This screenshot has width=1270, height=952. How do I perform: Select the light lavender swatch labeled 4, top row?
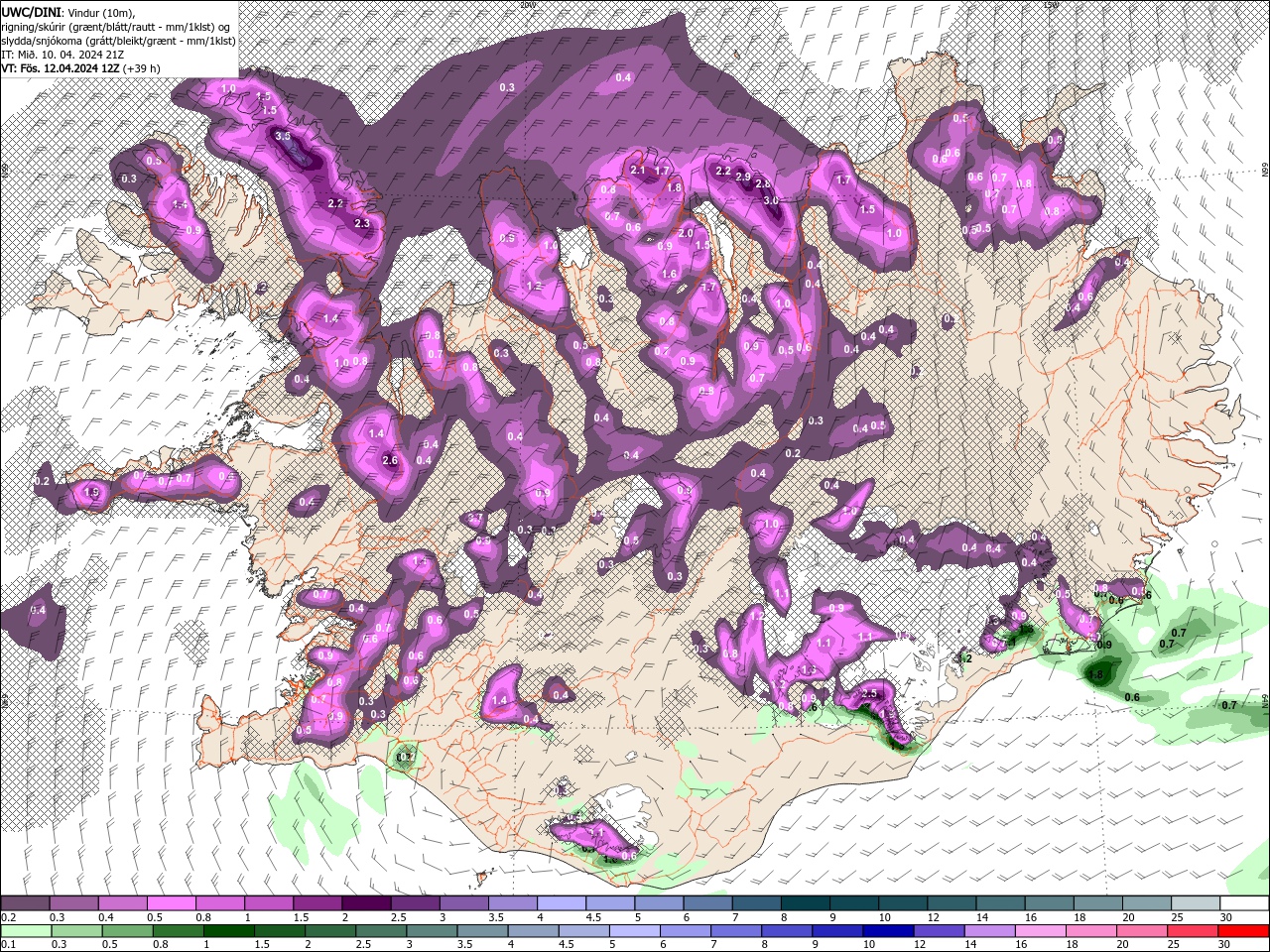562,903
